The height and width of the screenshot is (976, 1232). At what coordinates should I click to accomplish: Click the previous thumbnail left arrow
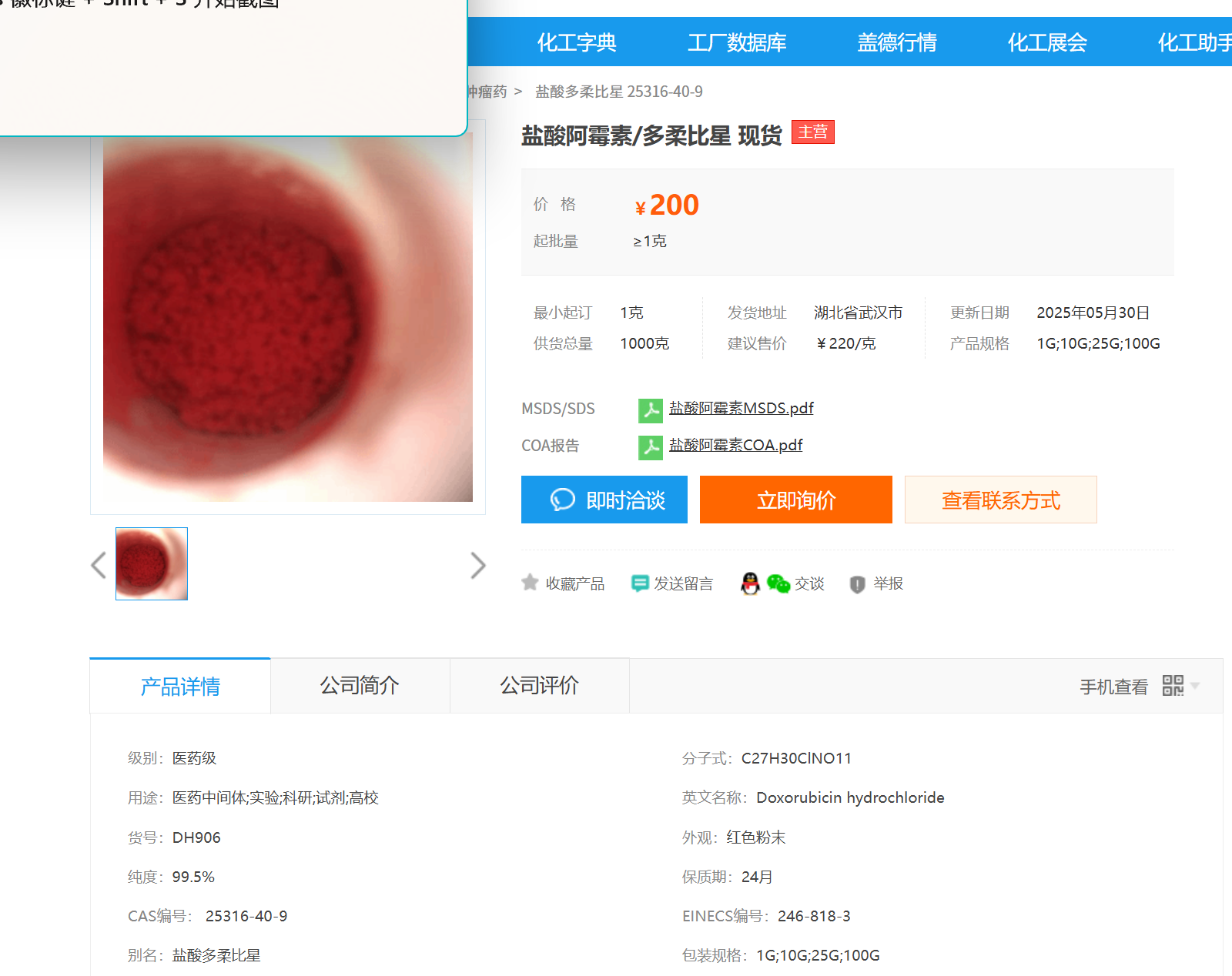point(99,565)
